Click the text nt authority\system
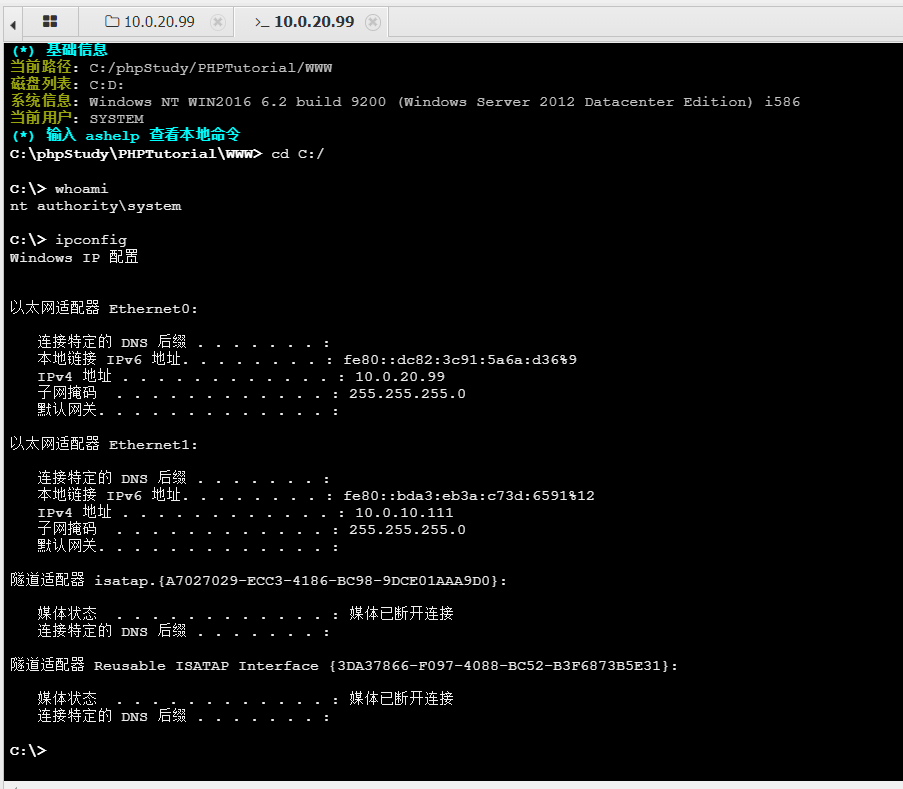 point(96,206)
